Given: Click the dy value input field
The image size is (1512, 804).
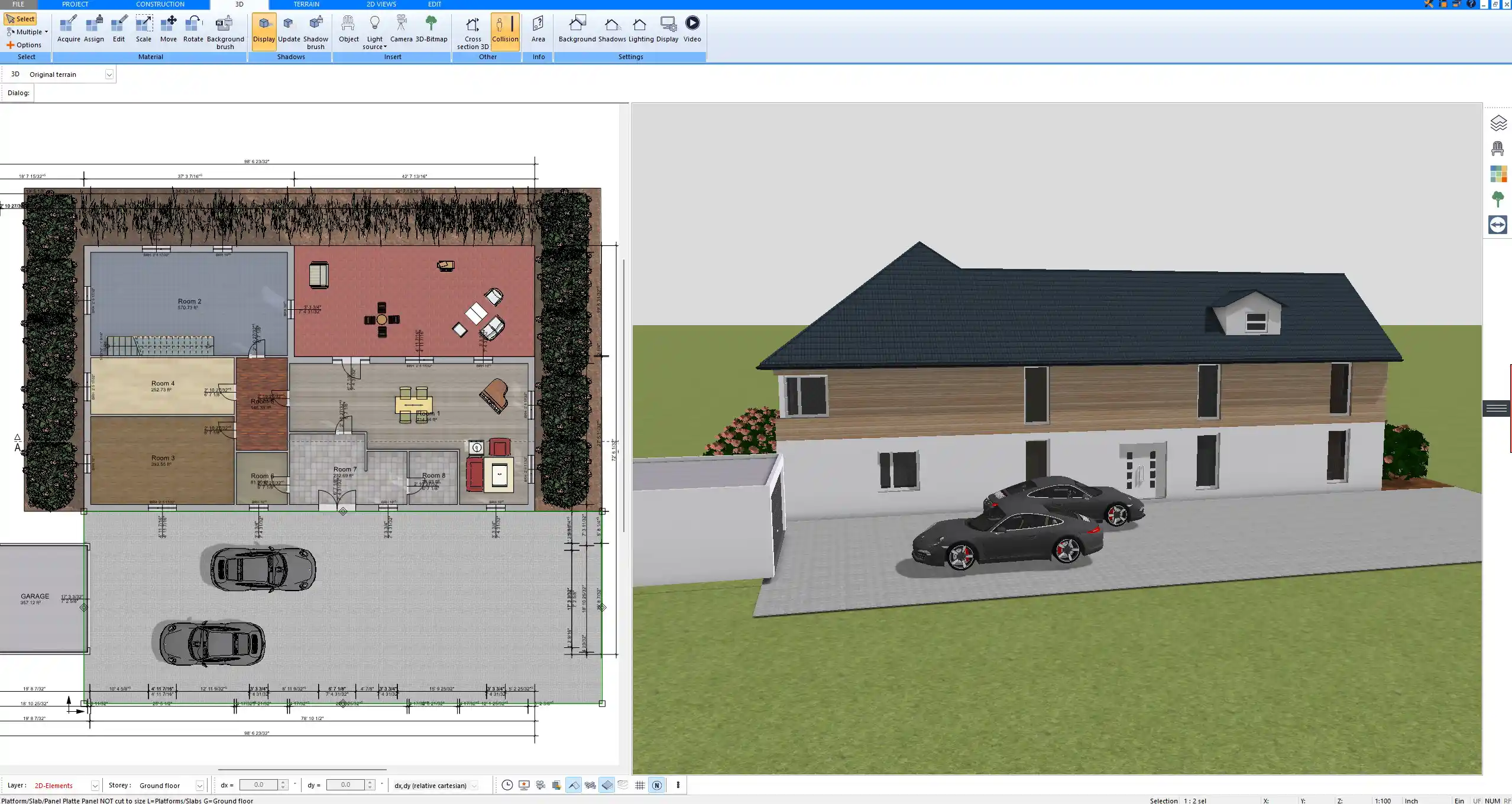Looking at the screenshot, I should click(x=345, y=785).
